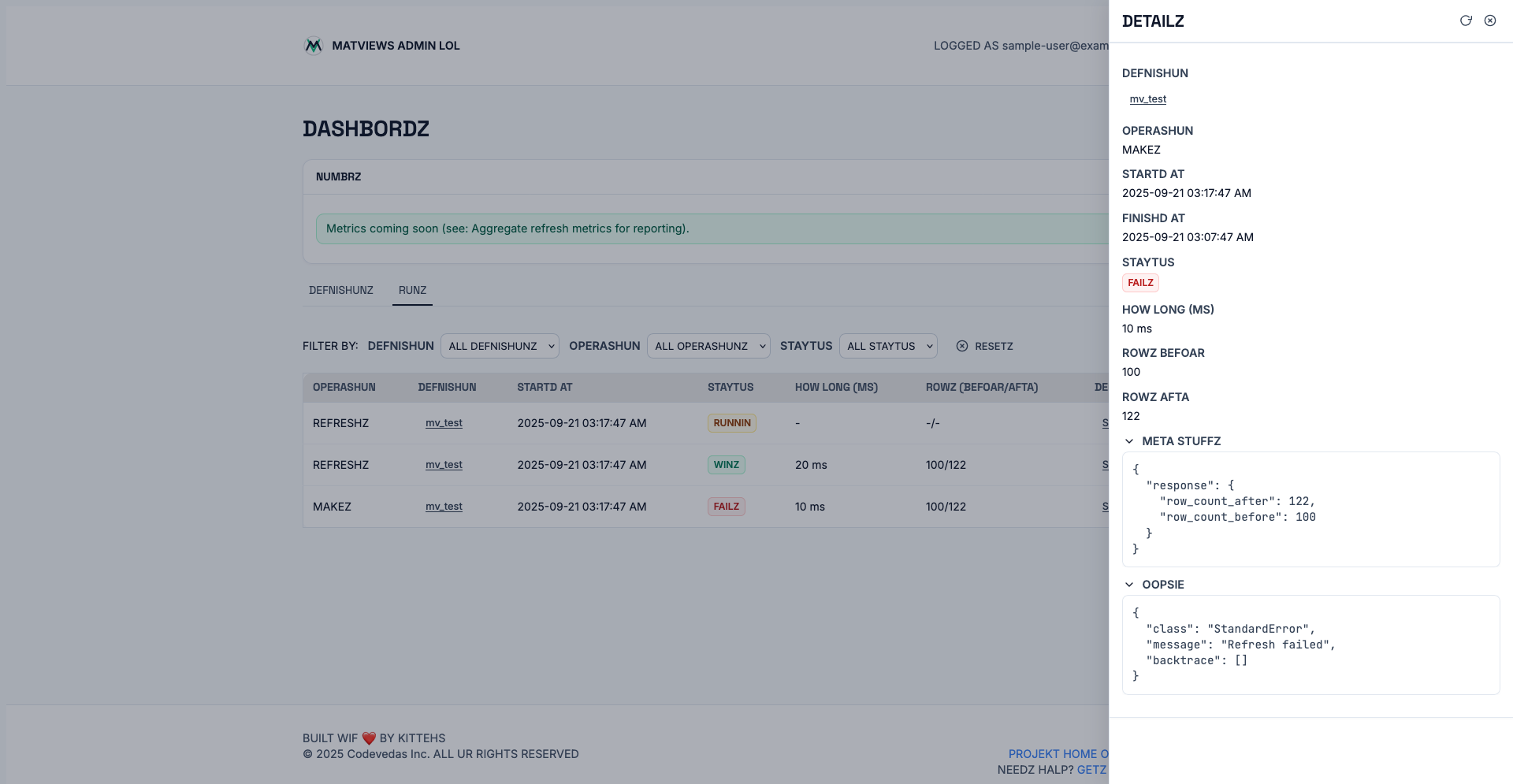Screen dimensions: 1513x784
Task: Open the All Defnishunz dropdown
Action: click(500, 346)
